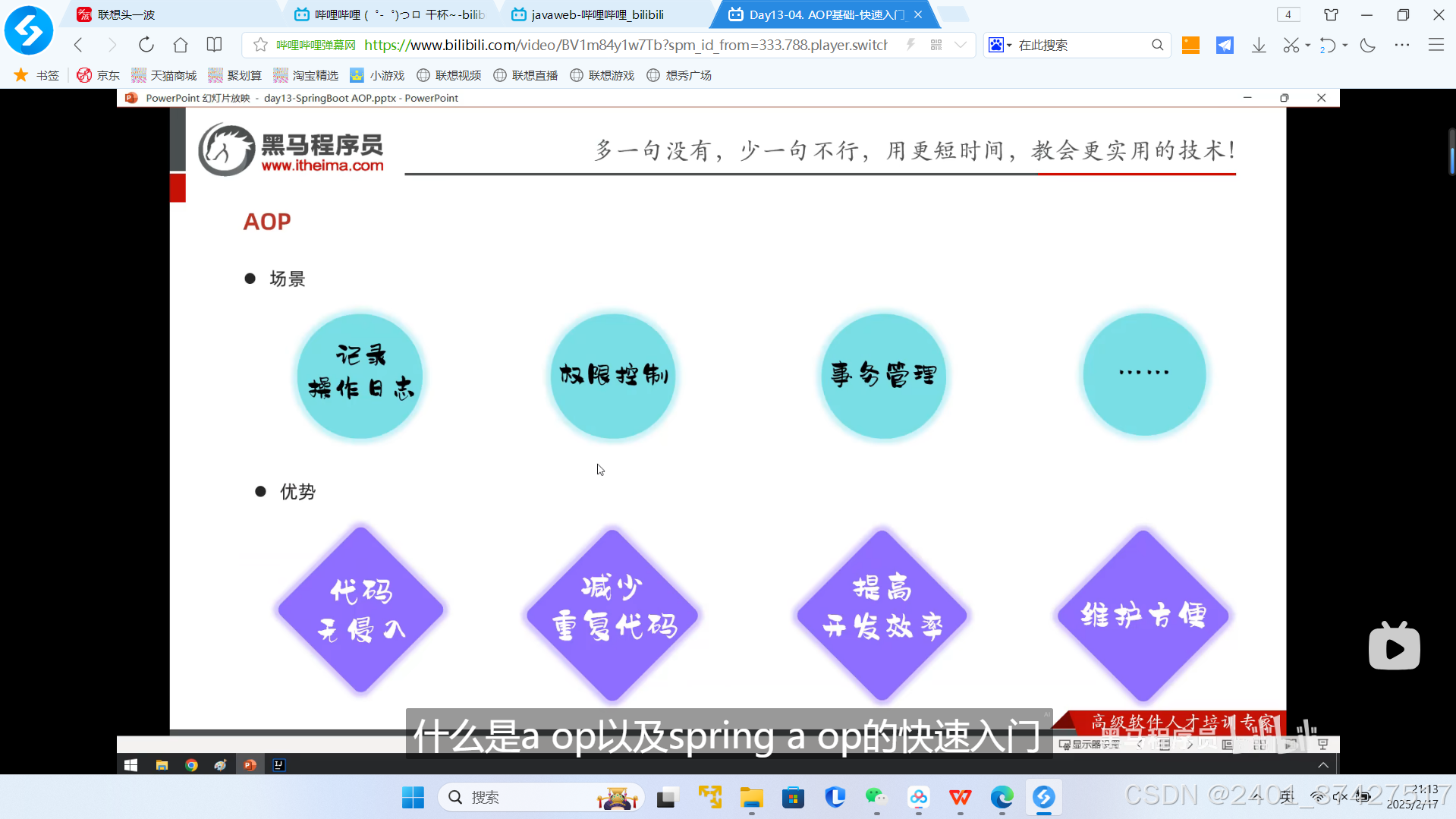Click the in-video IntelliJ IDEA taskbar icon

279,765
